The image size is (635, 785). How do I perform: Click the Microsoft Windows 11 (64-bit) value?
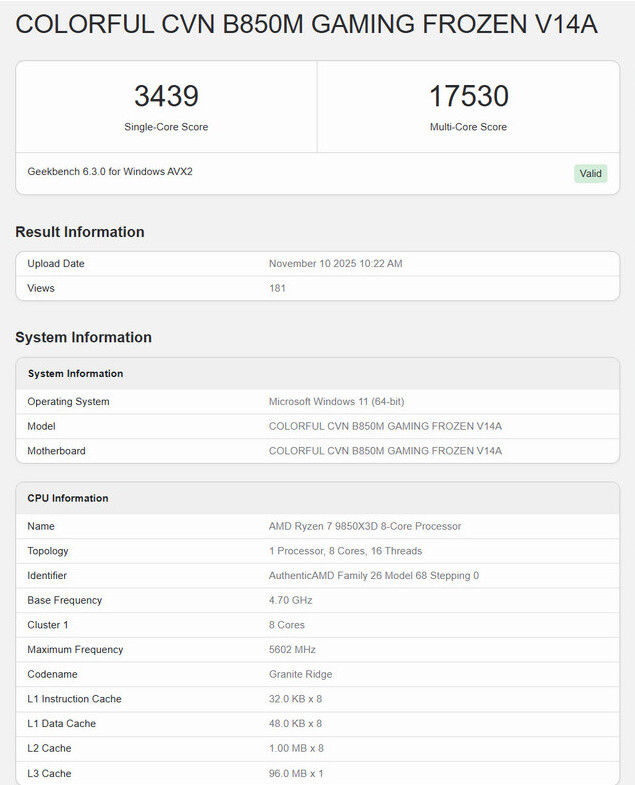tap(336, 402)
